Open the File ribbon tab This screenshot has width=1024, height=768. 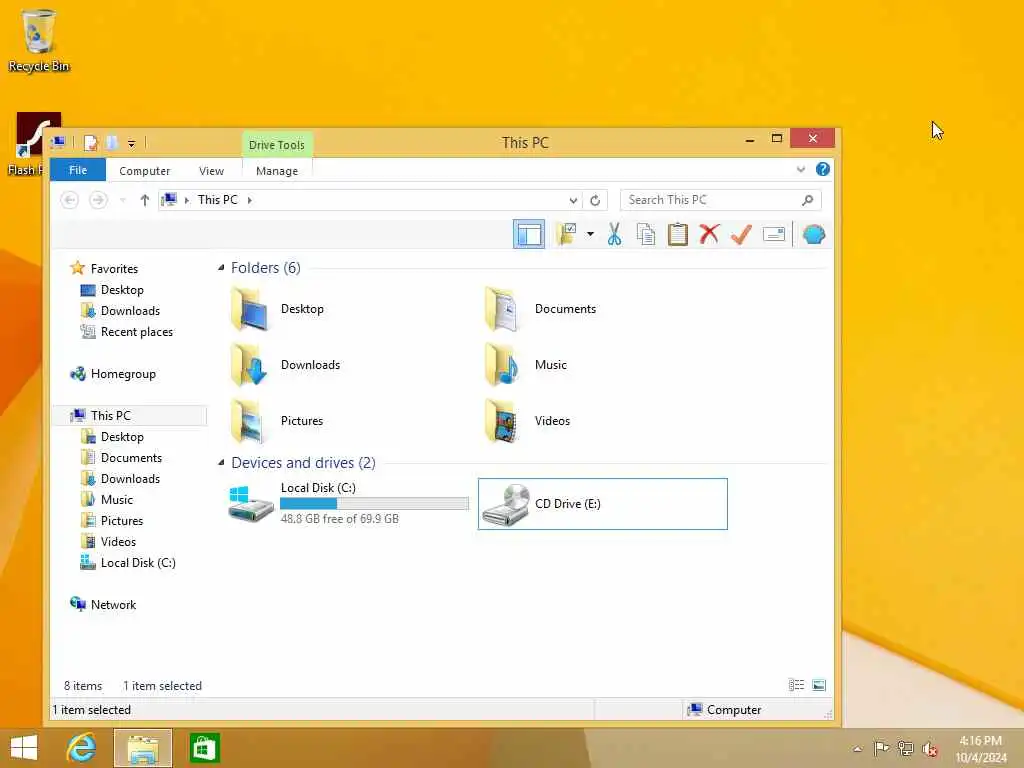click(x=78, y=170)
